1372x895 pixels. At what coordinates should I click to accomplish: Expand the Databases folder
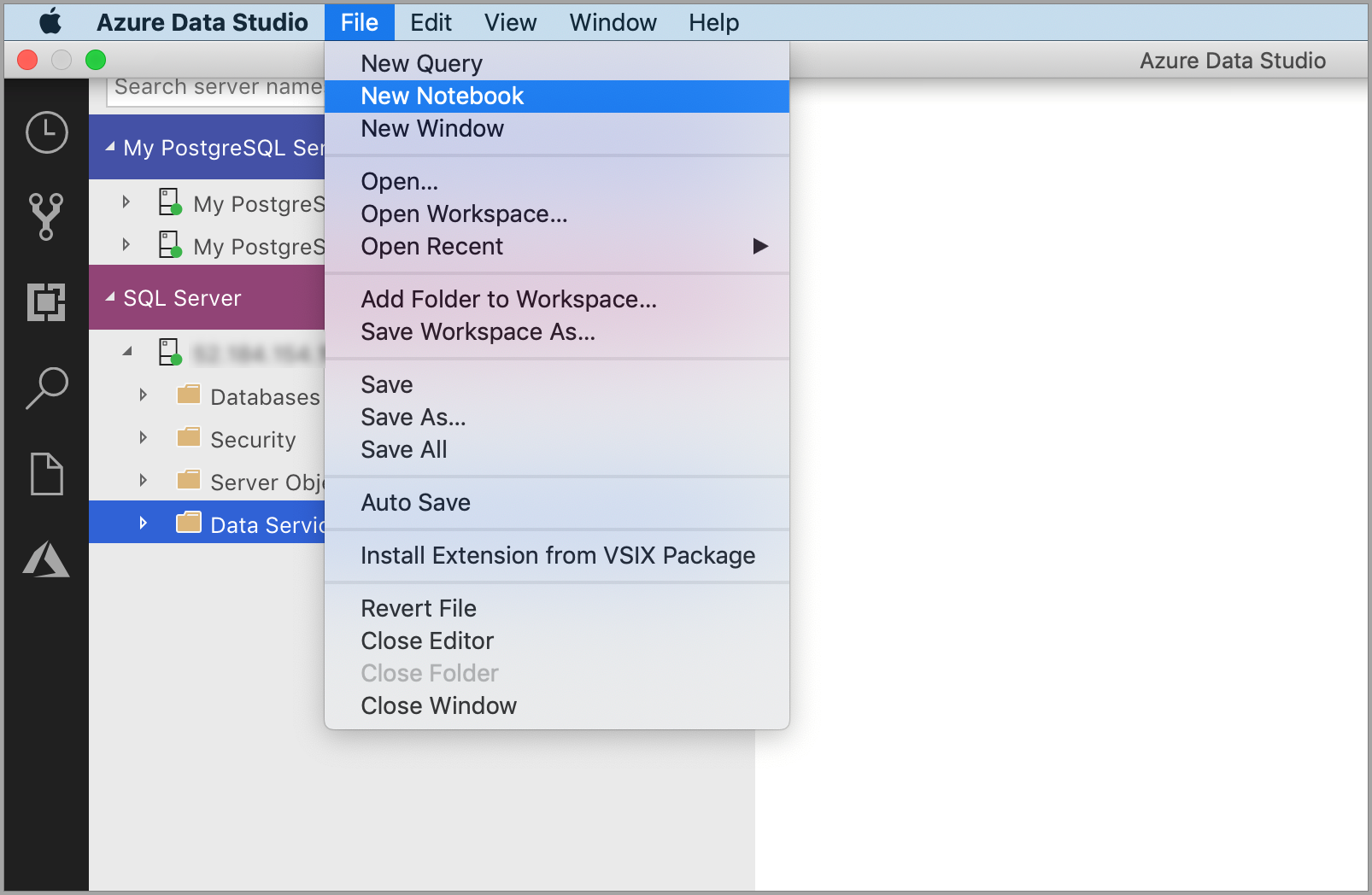(144, 395)
